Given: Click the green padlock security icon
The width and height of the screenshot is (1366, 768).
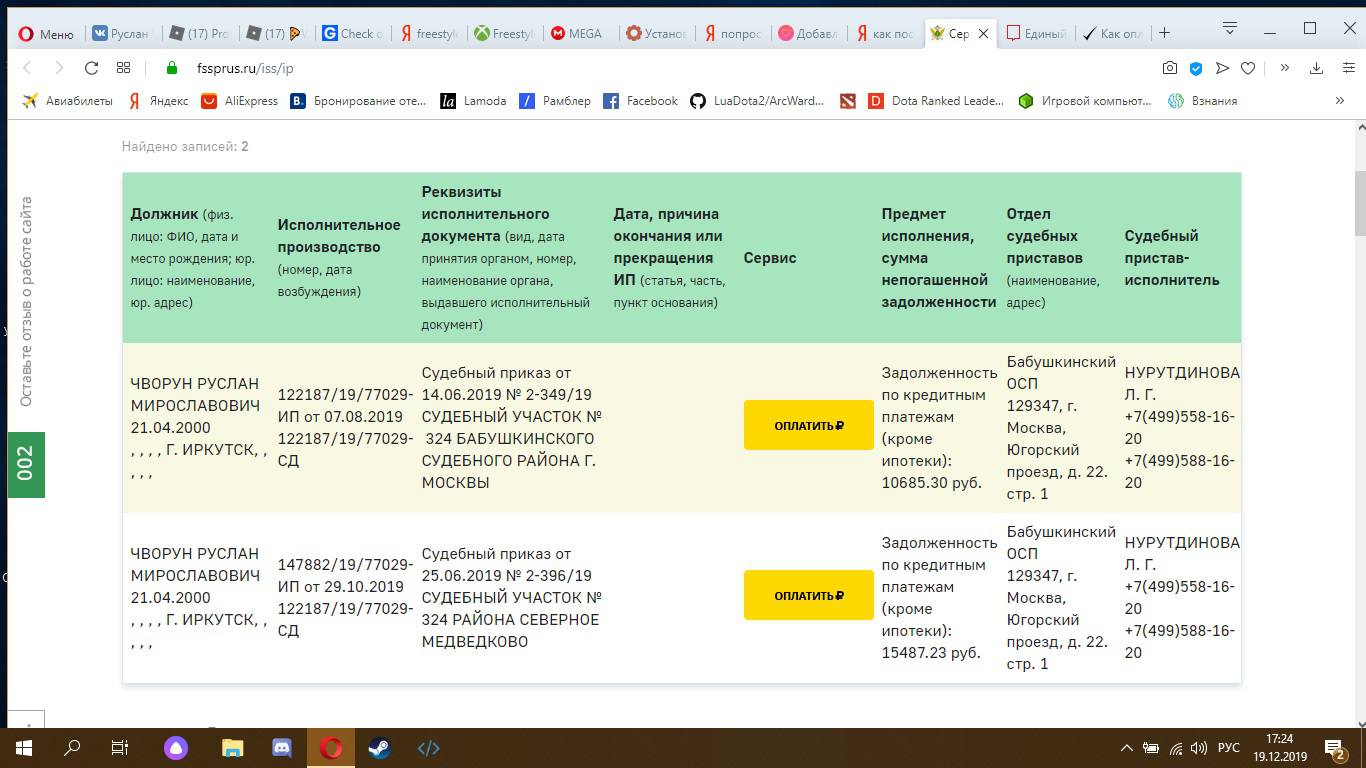Looking at the screenshot, I should [x=171, y=68].
